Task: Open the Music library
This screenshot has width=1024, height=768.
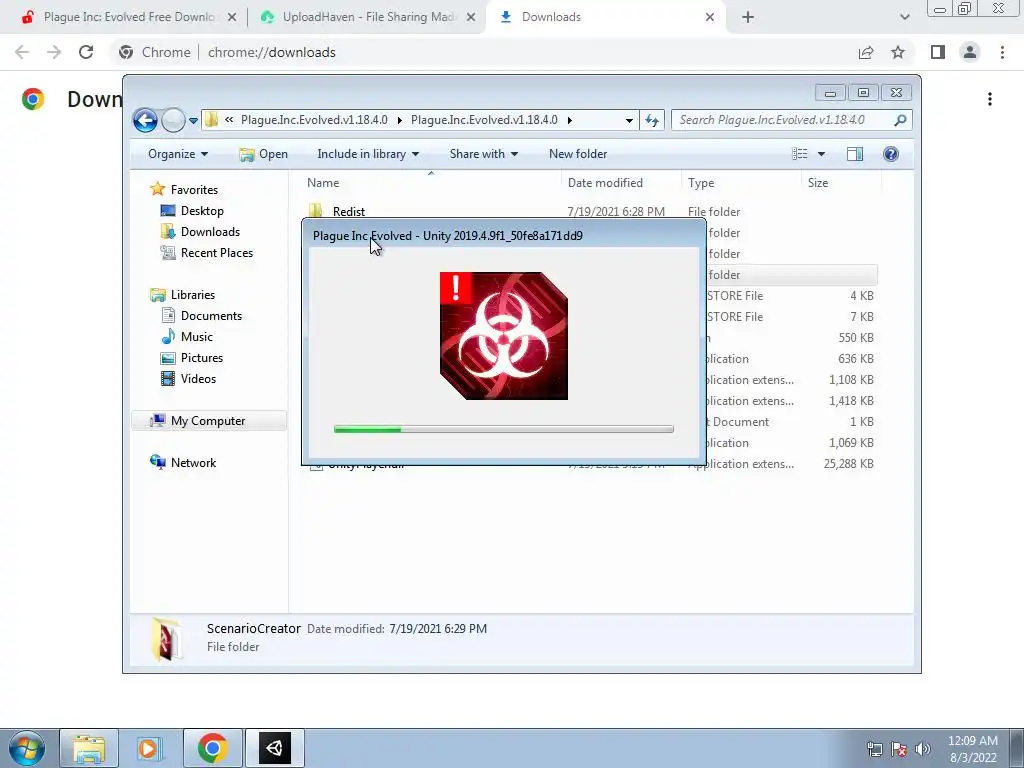Action: pos(196,337)
